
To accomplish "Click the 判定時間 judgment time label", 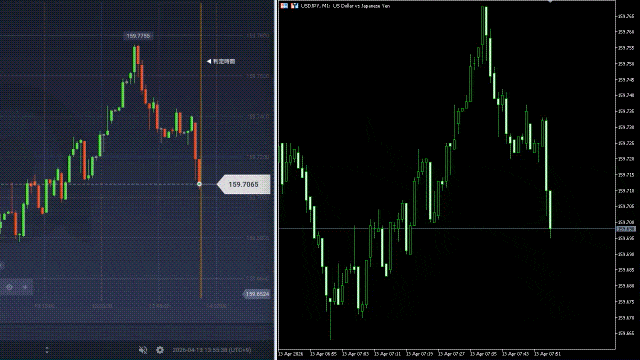I will [221, 62].
